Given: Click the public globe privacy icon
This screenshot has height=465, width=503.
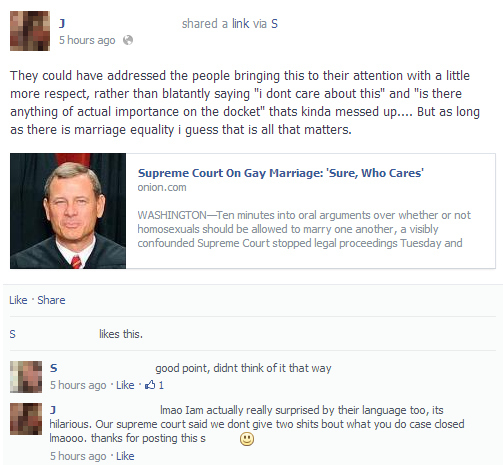Looking at the screenshot, I should [x=128, y=40].
